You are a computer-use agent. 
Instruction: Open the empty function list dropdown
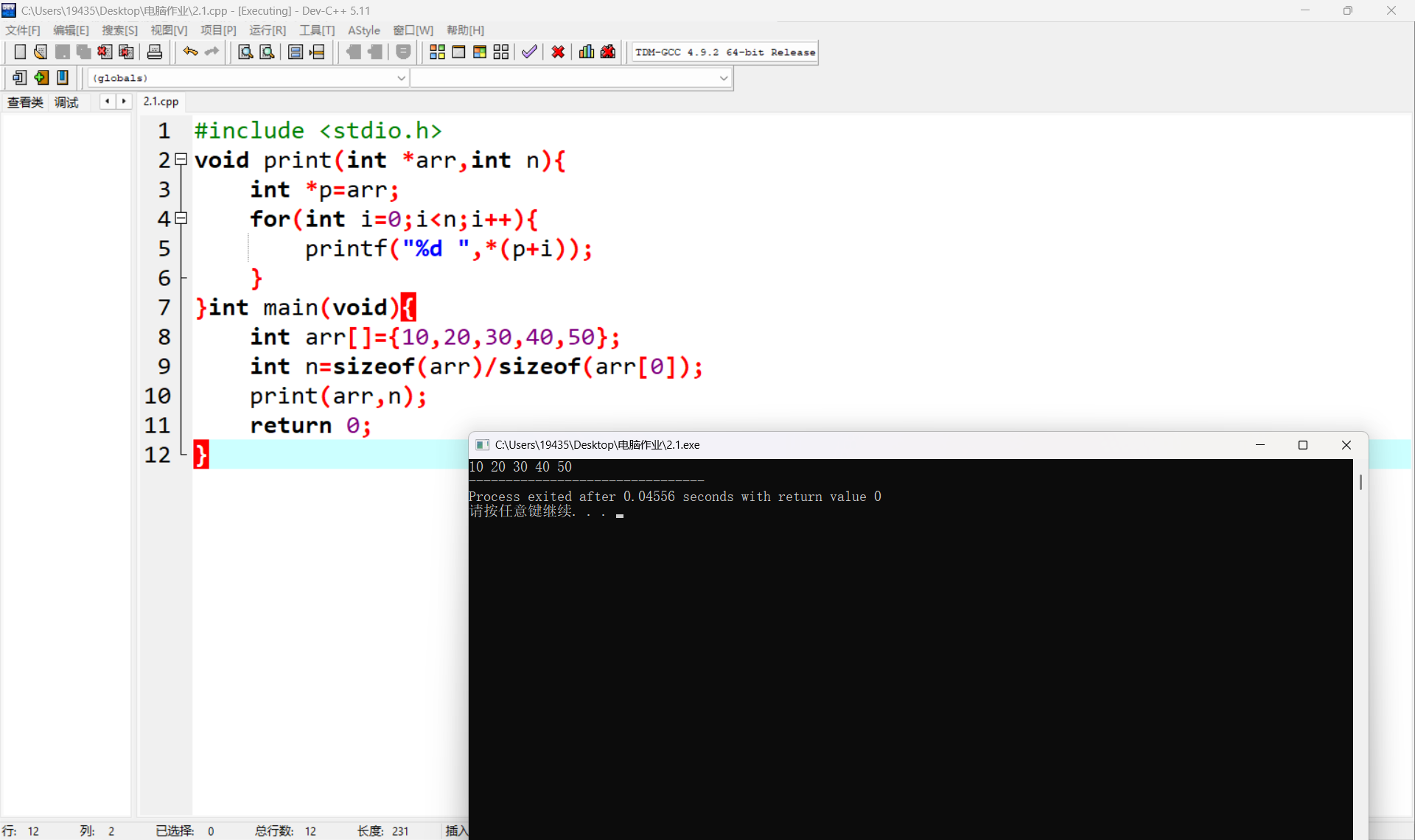tap(723, 78)
